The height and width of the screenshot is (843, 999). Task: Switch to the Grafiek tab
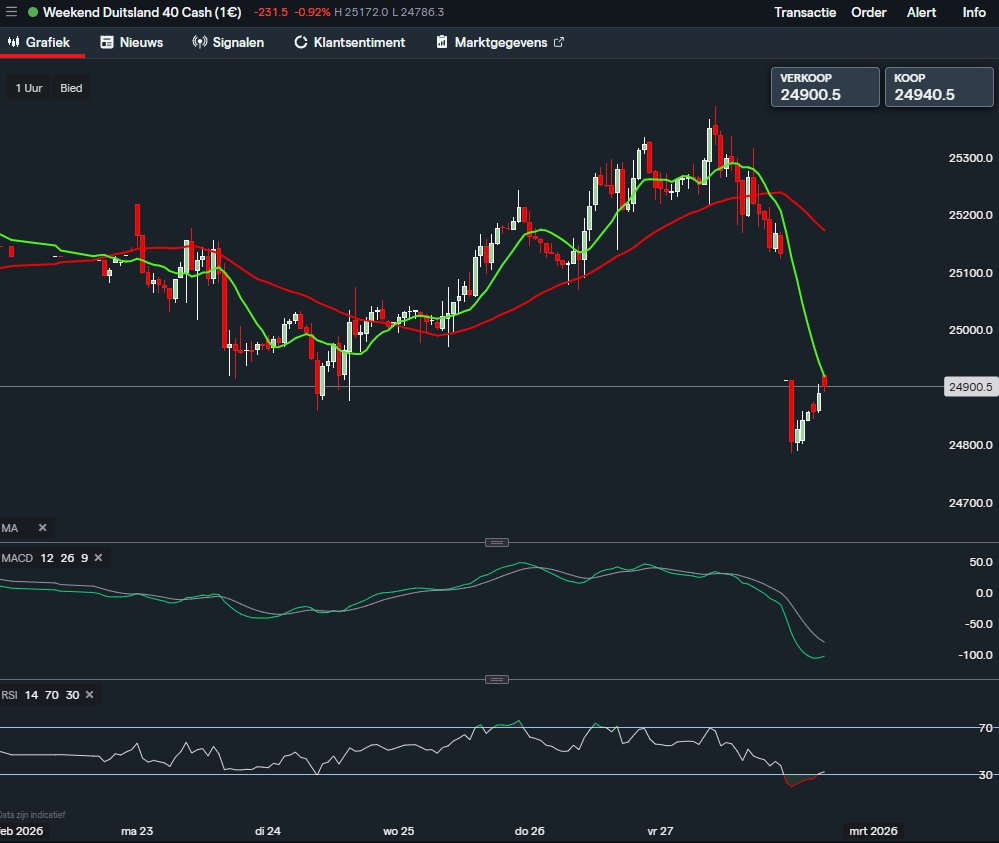(42, 43)
